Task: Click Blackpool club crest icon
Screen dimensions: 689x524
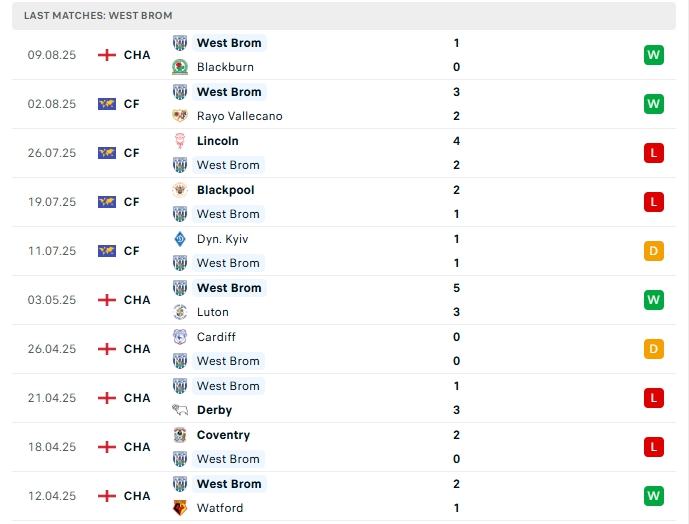Action: click(x=180, y=190)
